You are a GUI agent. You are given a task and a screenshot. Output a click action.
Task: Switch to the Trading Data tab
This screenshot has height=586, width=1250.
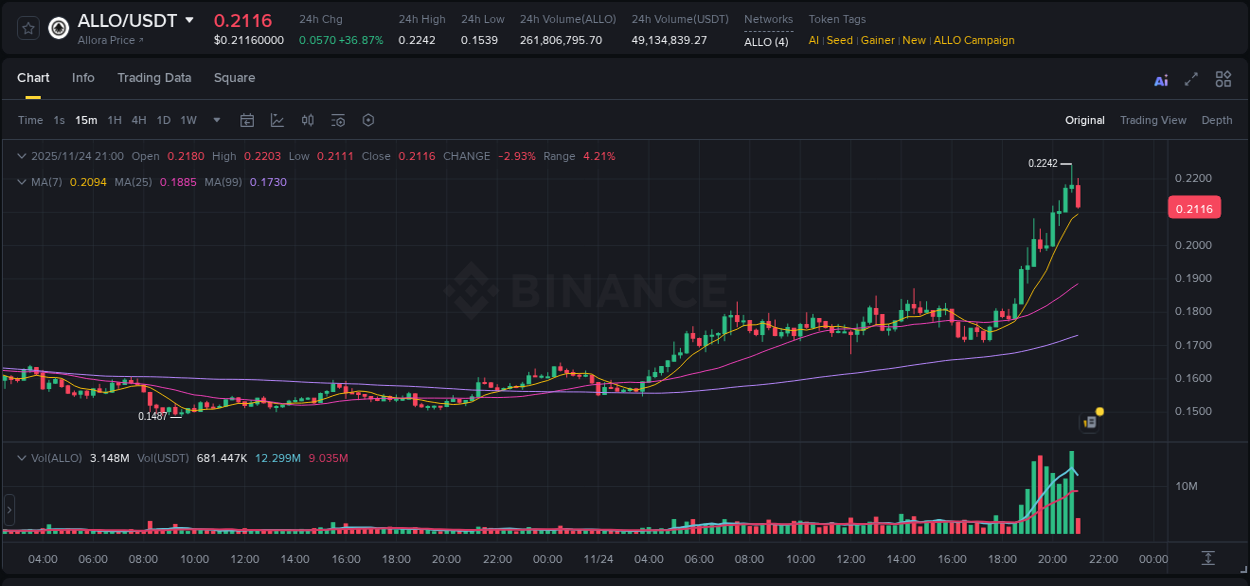[154, 77]
